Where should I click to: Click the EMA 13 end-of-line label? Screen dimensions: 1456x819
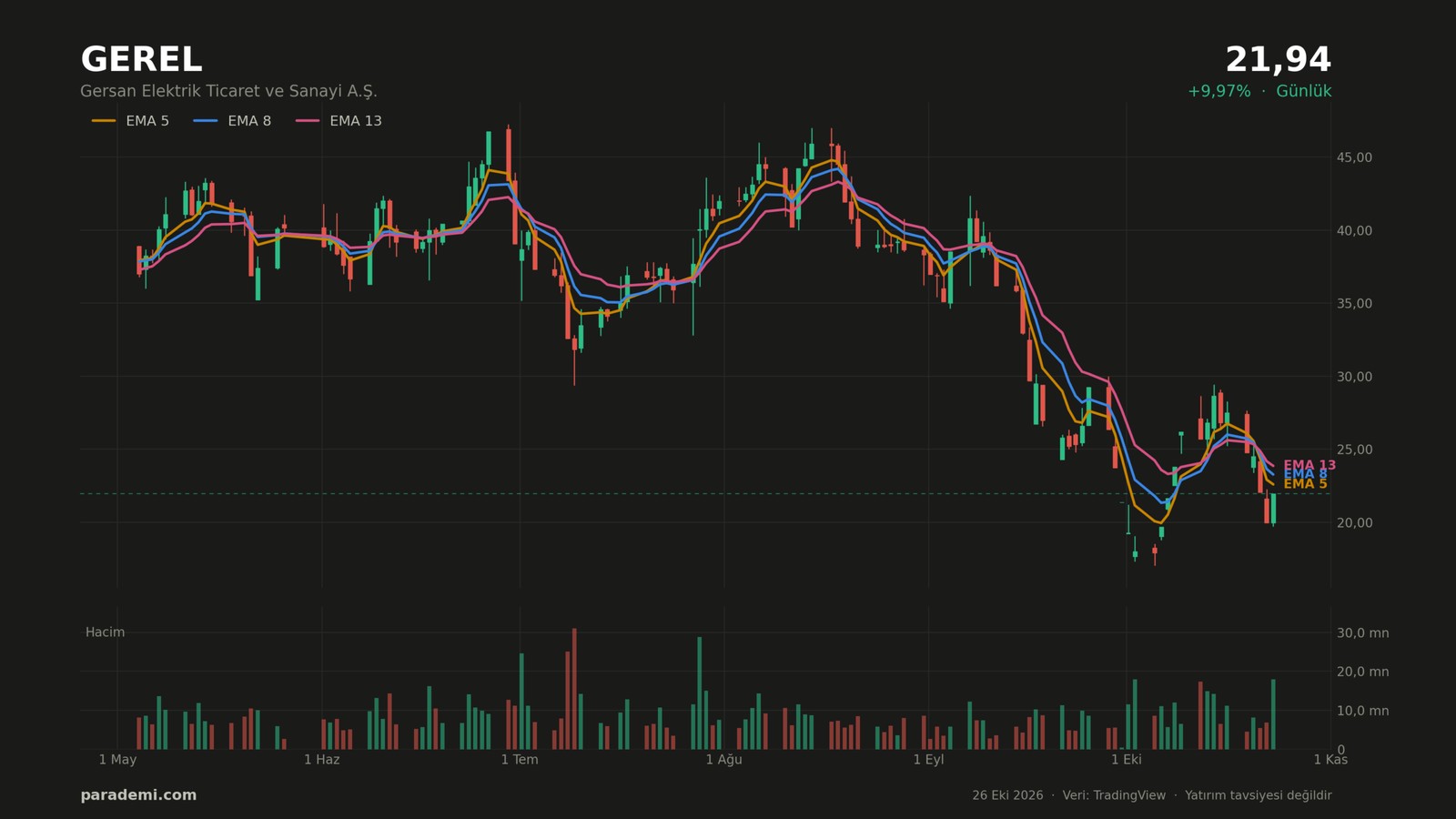1309,465
